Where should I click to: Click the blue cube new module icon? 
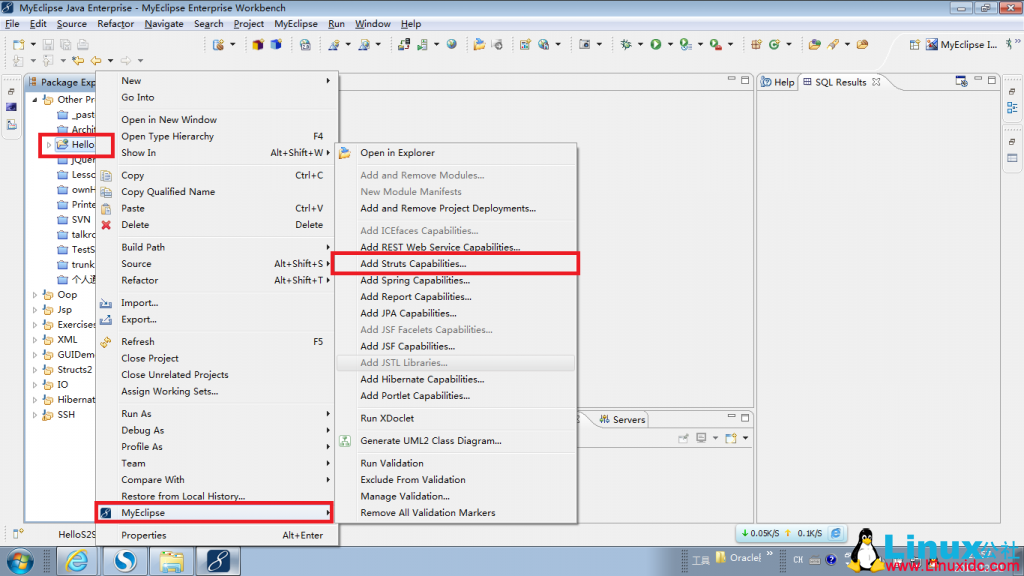[276, 44]
